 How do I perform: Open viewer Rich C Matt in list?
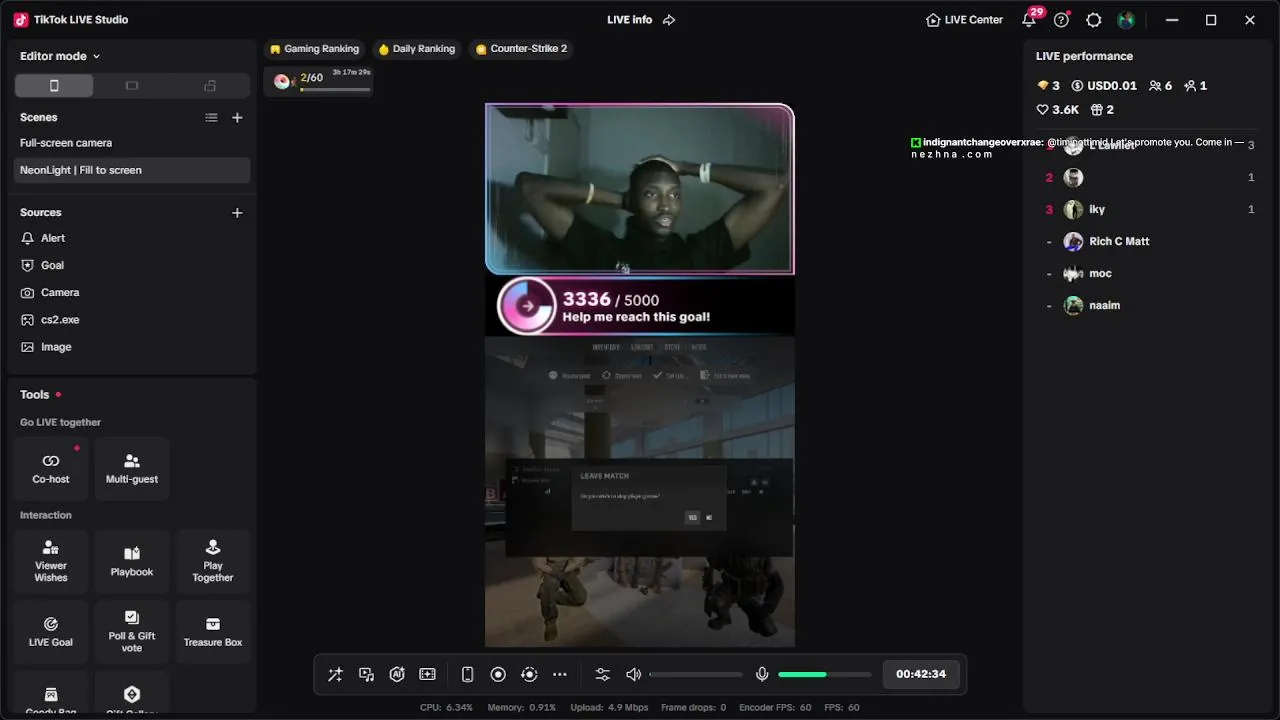pyautogui.click(x=1150, y=241)
